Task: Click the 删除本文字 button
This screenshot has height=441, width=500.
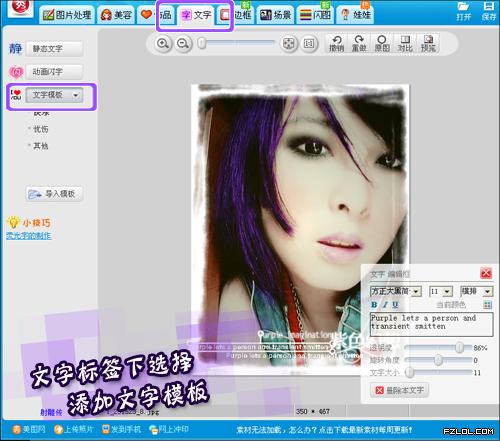Action: point(399,390)
